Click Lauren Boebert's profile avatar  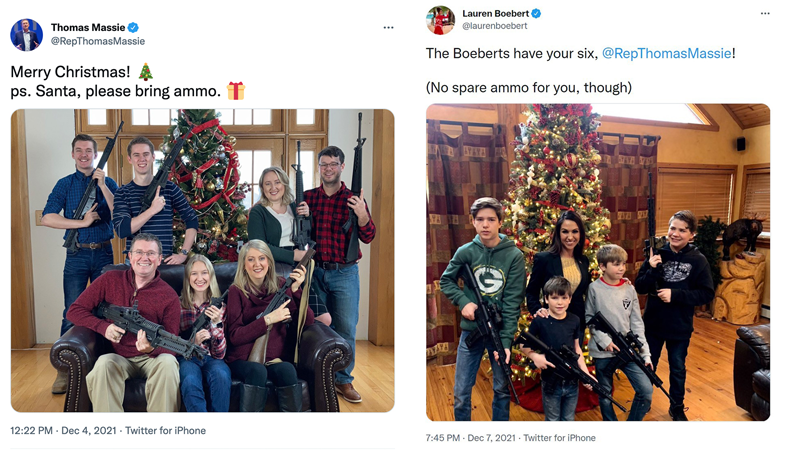coord(441,19)
